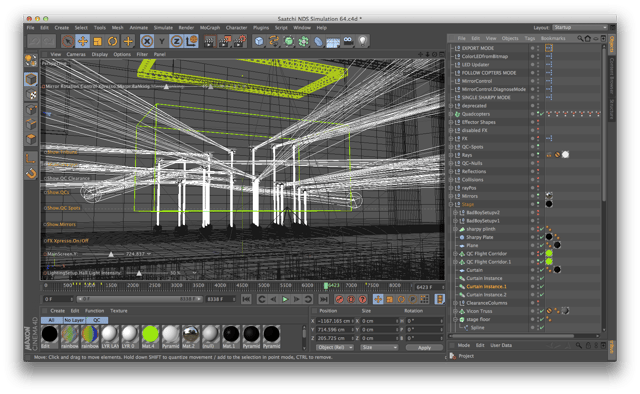Open the spline pen tools icon
Screen dimensions: 640x394
tap(273, 41)
